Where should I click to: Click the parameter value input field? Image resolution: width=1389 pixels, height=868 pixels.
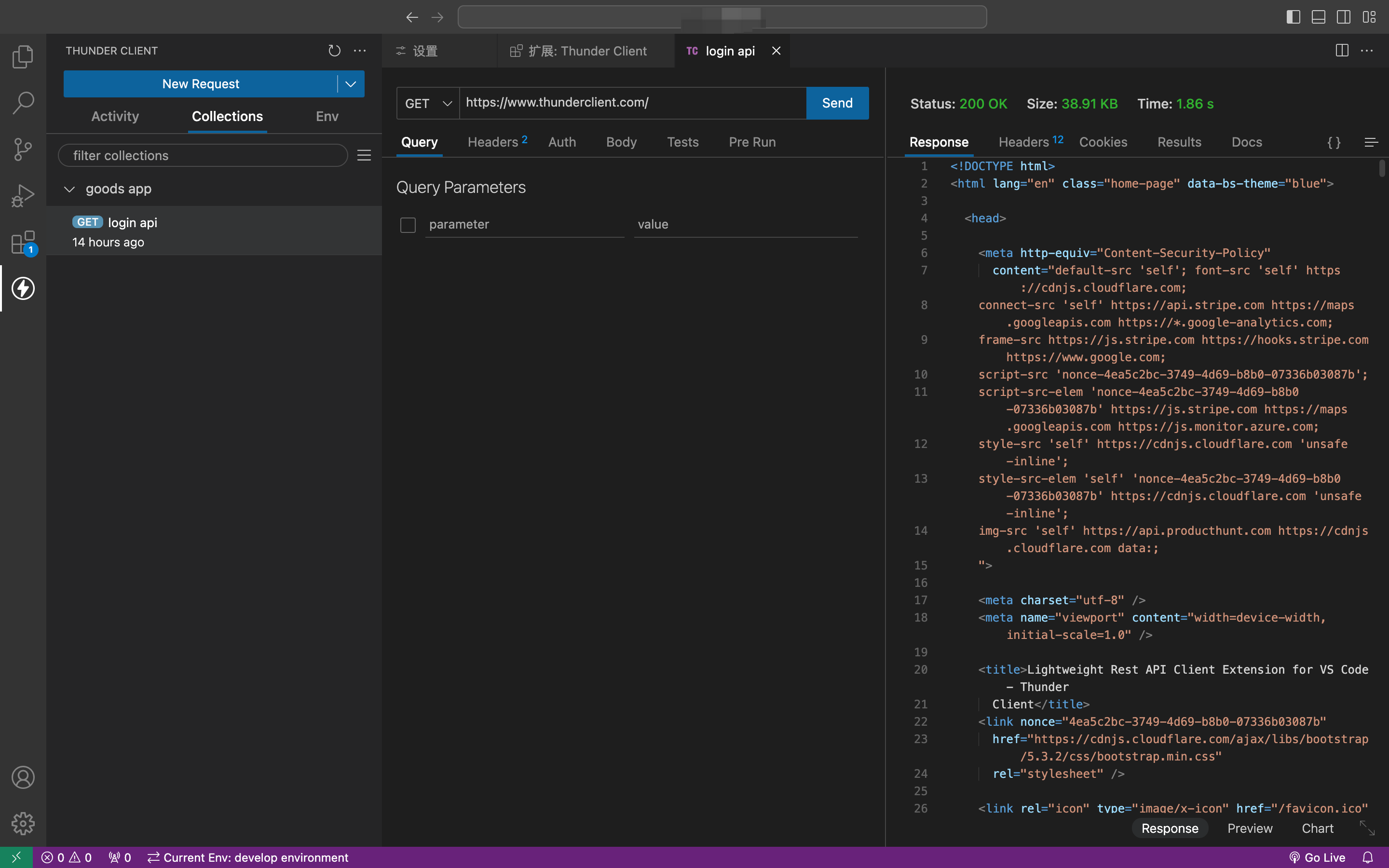point(746,225)
